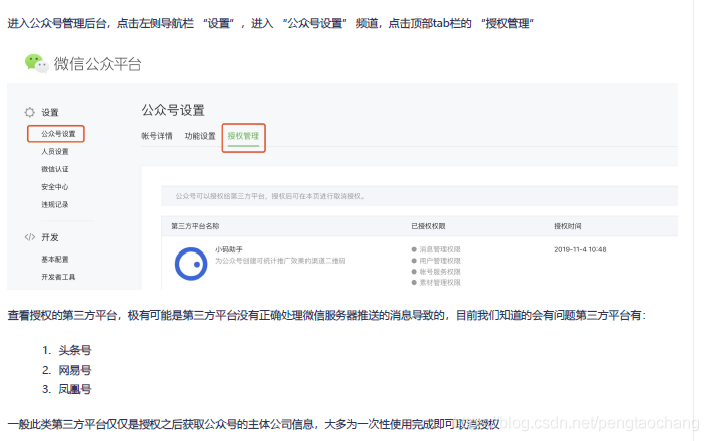The height and width of the screenshot is (441, 708).
Task: Click the WeChat logo icon
Action: pos(37,63)
